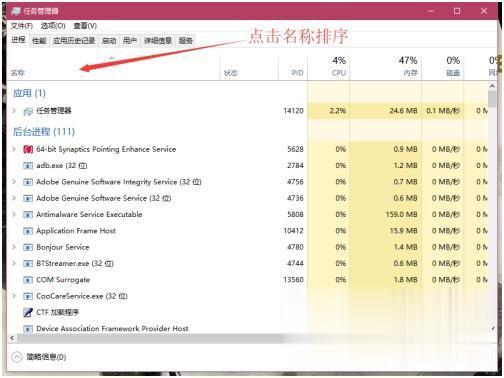Click the 简略信息 collapse arrow icon
Viewport: 504px width, 378px height.
(x=16, y=357)
